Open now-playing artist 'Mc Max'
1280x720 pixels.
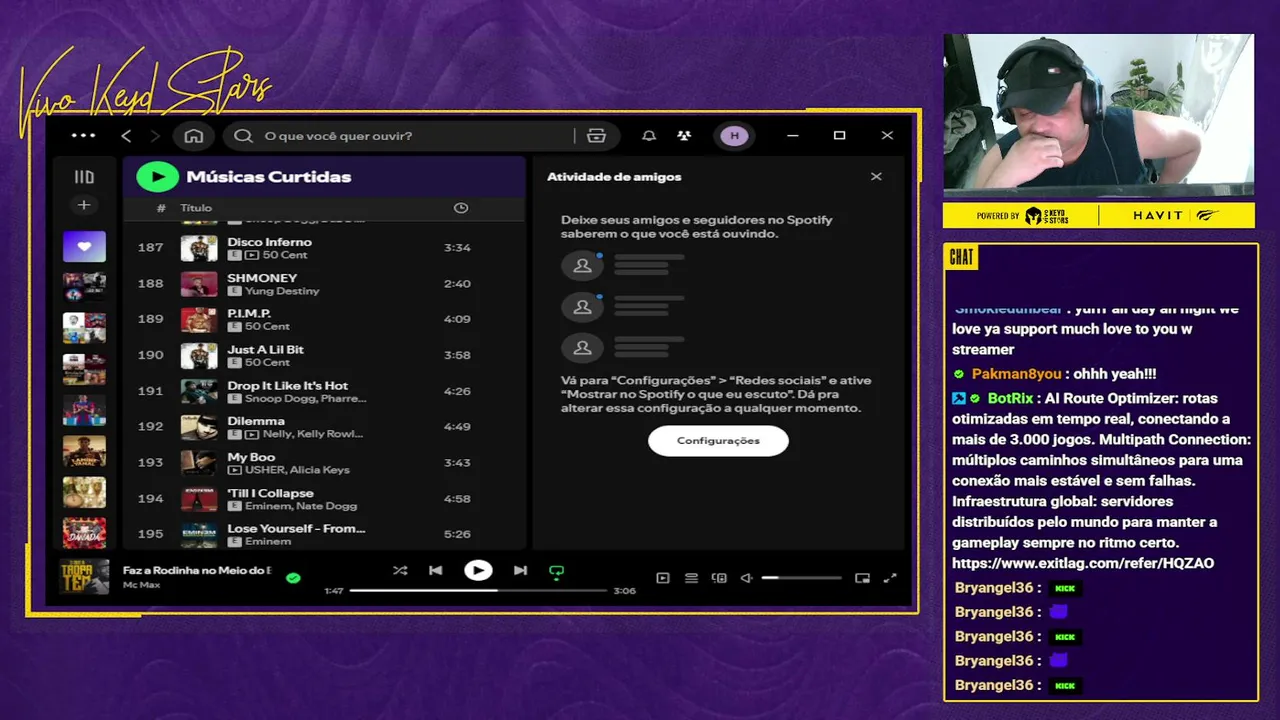[x=141, y=584]
